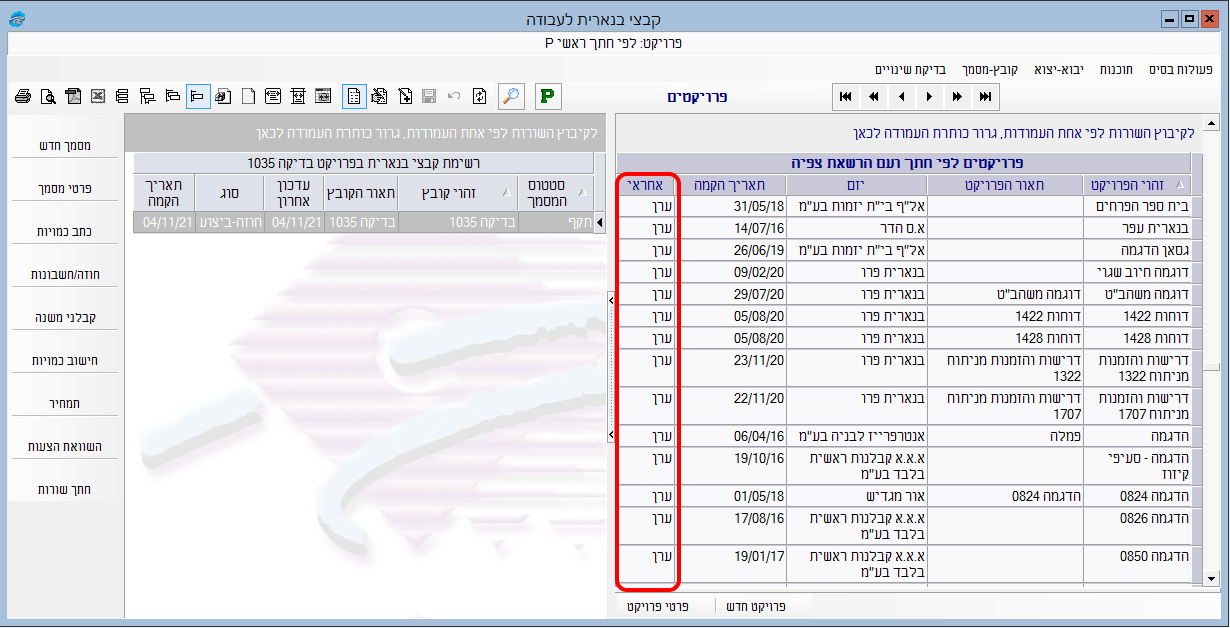Screen dimensions: 1230x628
Task: Jump to the first record navigation arrow
Action: click(x=846, y=97)
